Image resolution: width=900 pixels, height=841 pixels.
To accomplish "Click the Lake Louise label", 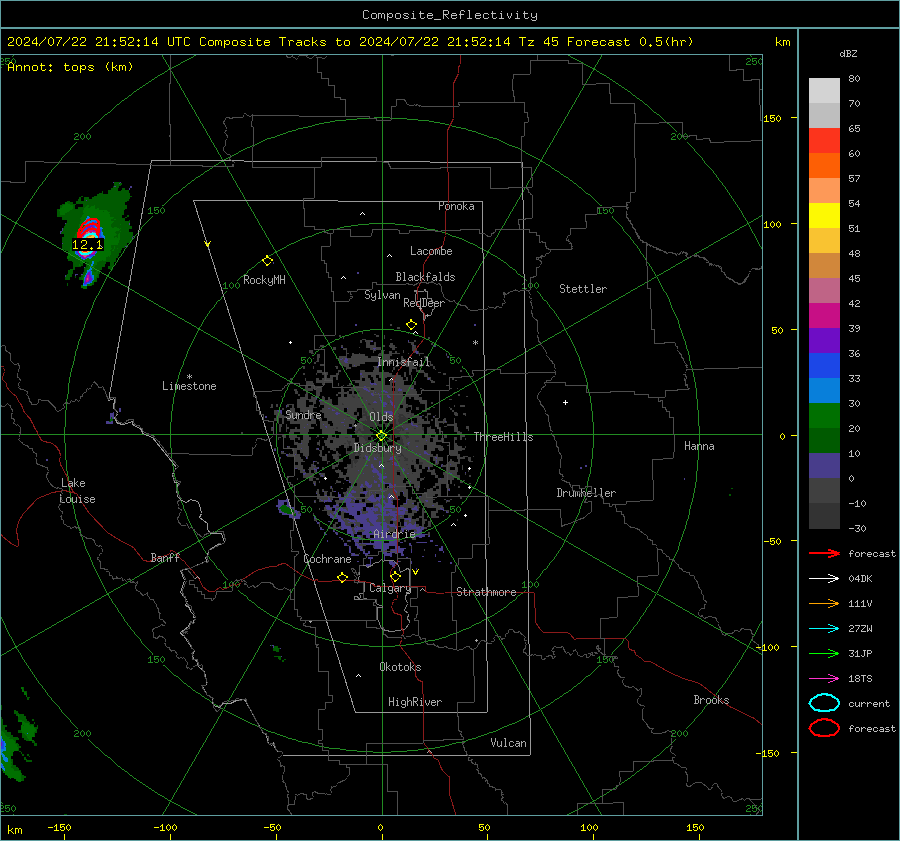I will [77, 491].
